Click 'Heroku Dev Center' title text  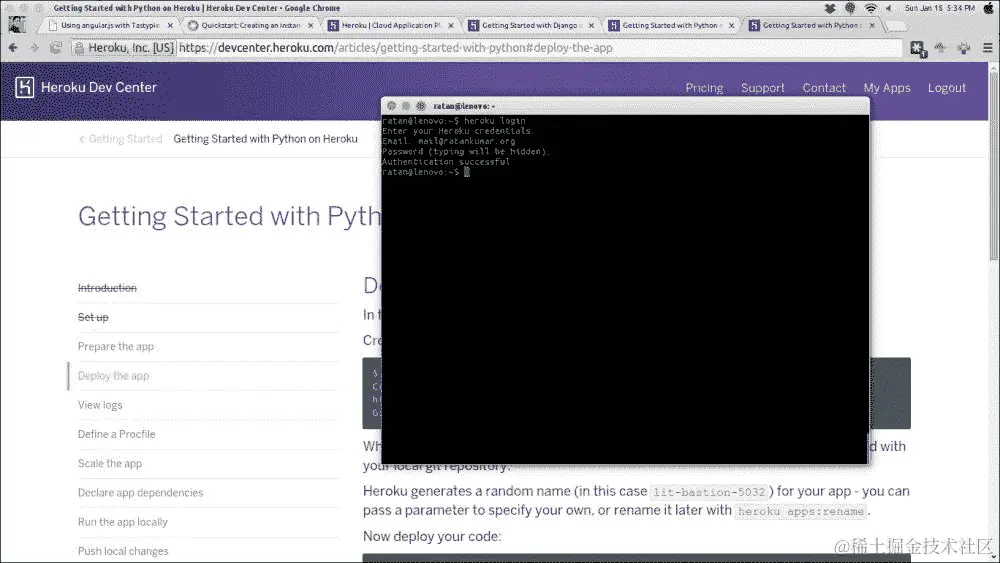tap(99, 87)
